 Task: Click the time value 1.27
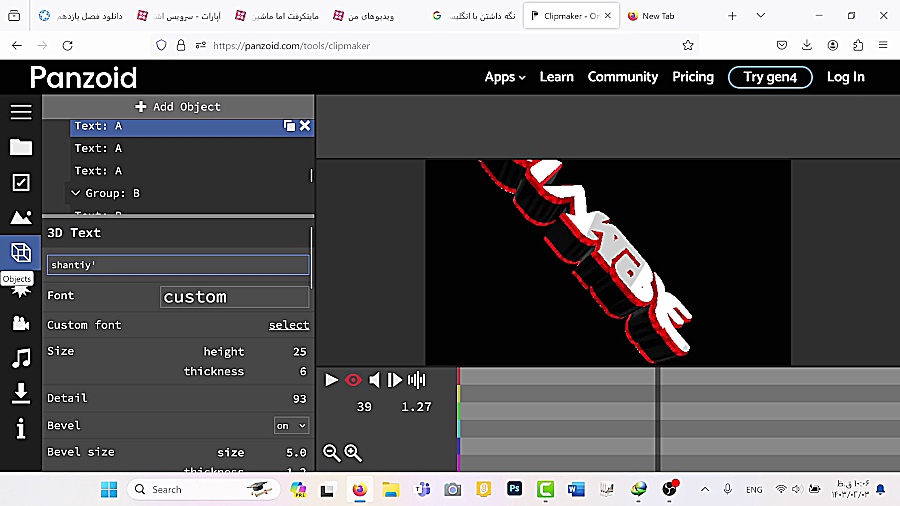tap(416, 407)
